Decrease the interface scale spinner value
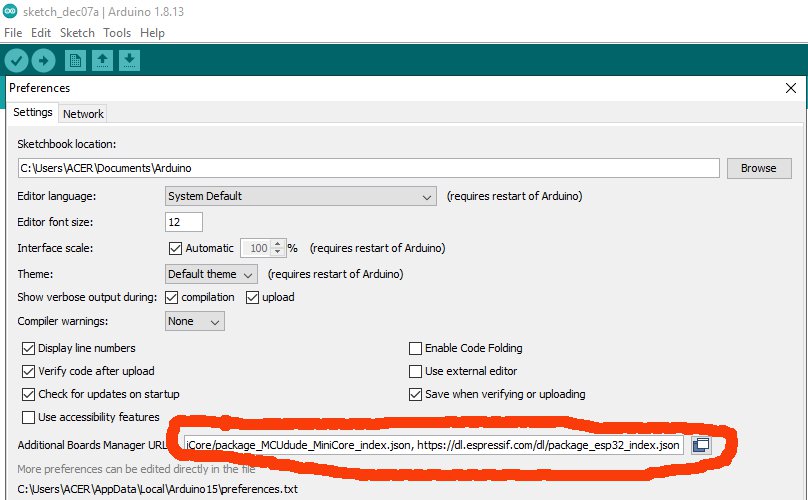 point(278,252)
